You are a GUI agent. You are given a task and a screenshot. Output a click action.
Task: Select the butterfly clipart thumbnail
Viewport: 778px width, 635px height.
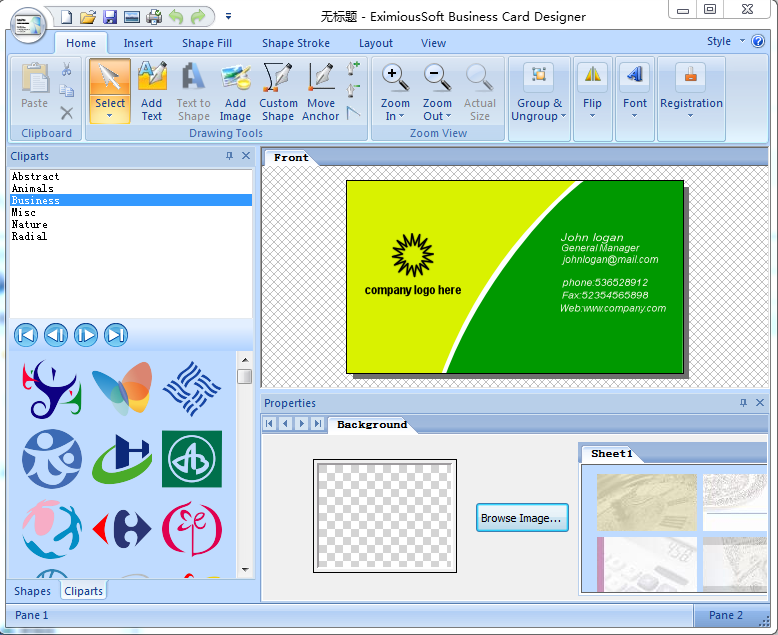point(122,389)
